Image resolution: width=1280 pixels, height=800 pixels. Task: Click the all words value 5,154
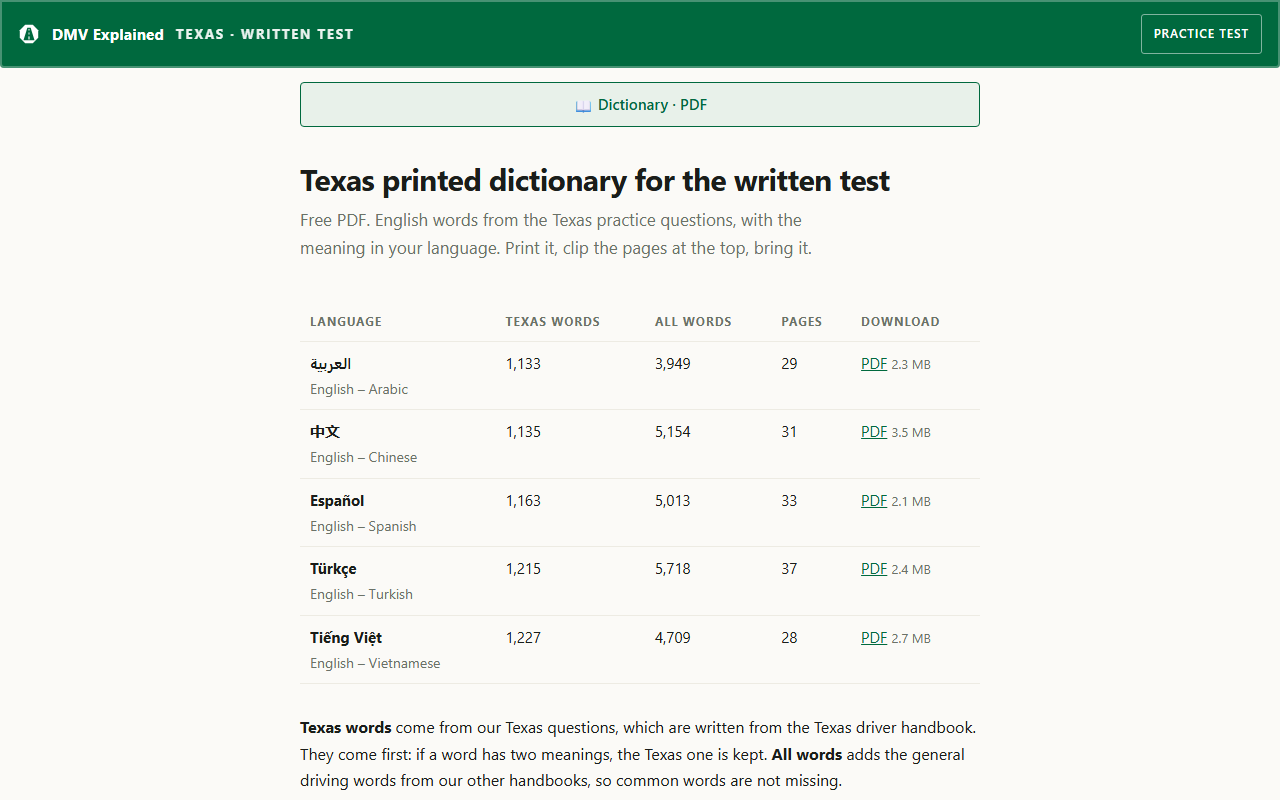(x=673, y=432)
